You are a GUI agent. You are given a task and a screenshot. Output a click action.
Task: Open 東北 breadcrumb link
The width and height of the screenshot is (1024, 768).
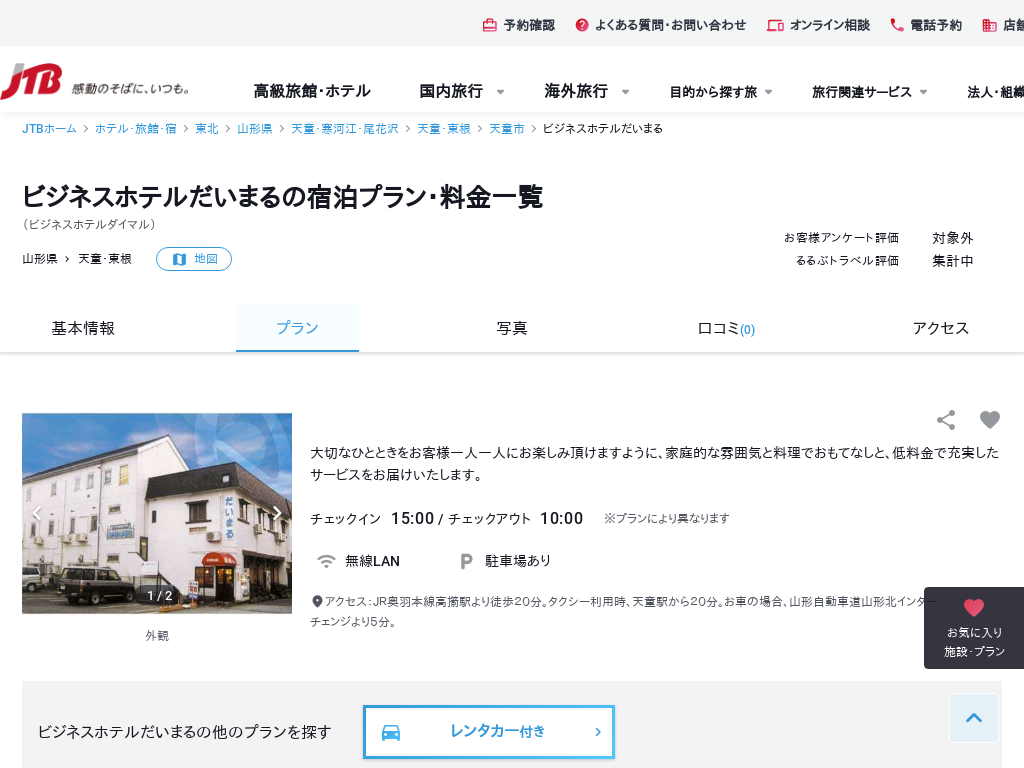tap(207, 129)
